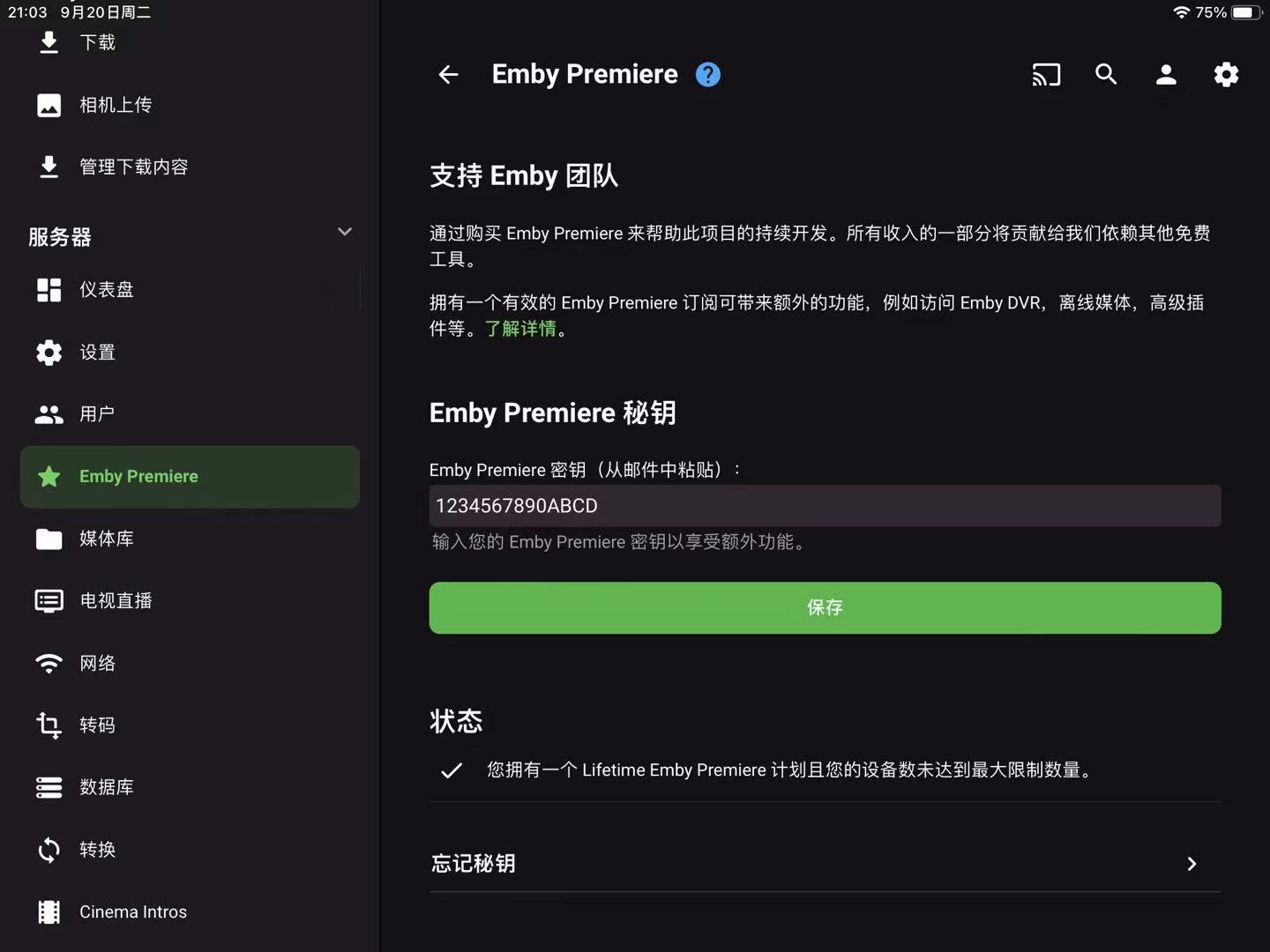Image resolution: width=1270 pixels, height=952 pixels.
Task: Open 媒体库 library menu item
Action: [x=190, y=539]
